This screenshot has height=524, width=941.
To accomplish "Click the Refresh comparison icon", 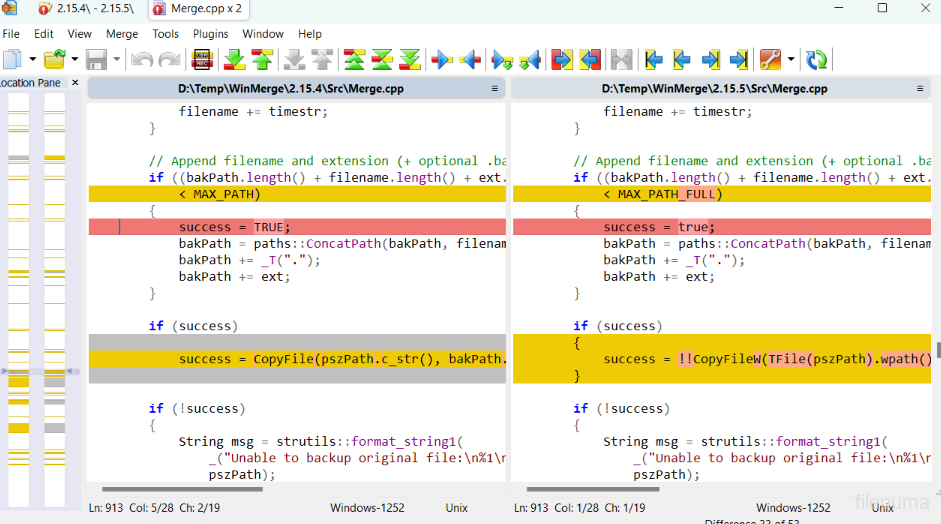I will [x=817, y=60].
